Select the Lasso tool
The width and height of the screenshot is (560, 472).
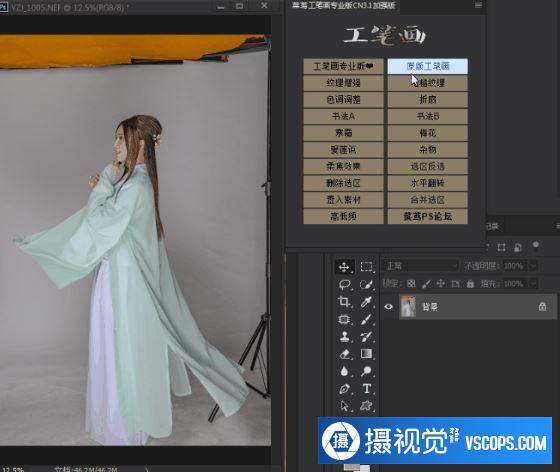pos(344,285)
